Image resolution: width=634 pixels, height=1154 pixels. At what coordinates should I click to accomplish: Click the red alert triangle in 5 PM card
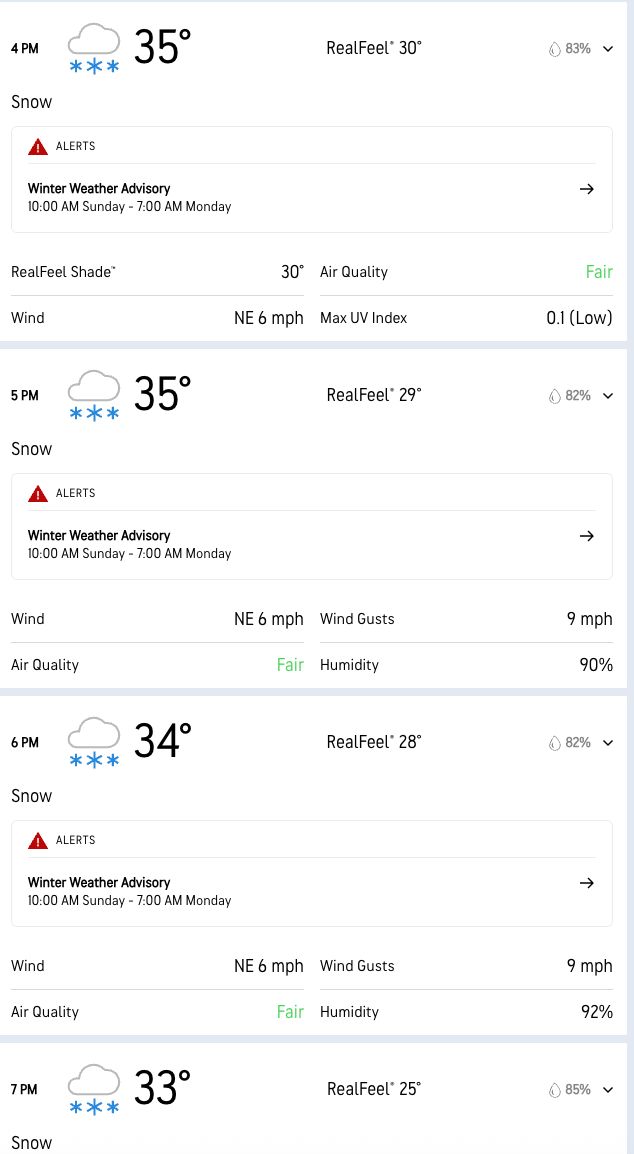coord(38,494)
